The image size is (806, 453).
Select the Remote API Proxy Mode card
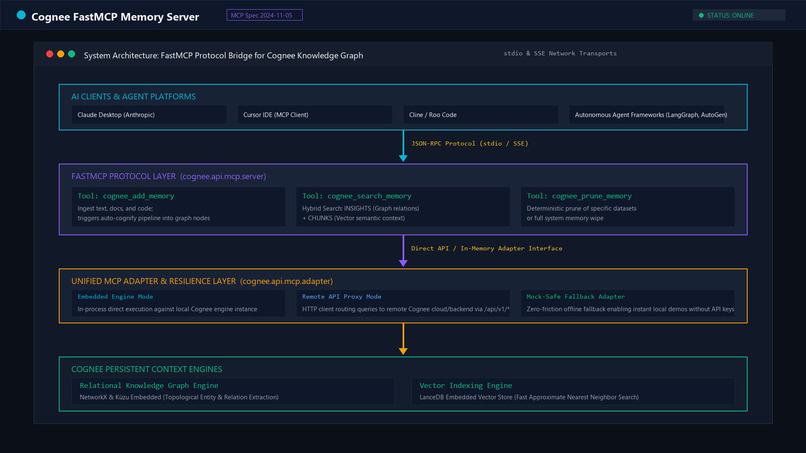403,303
